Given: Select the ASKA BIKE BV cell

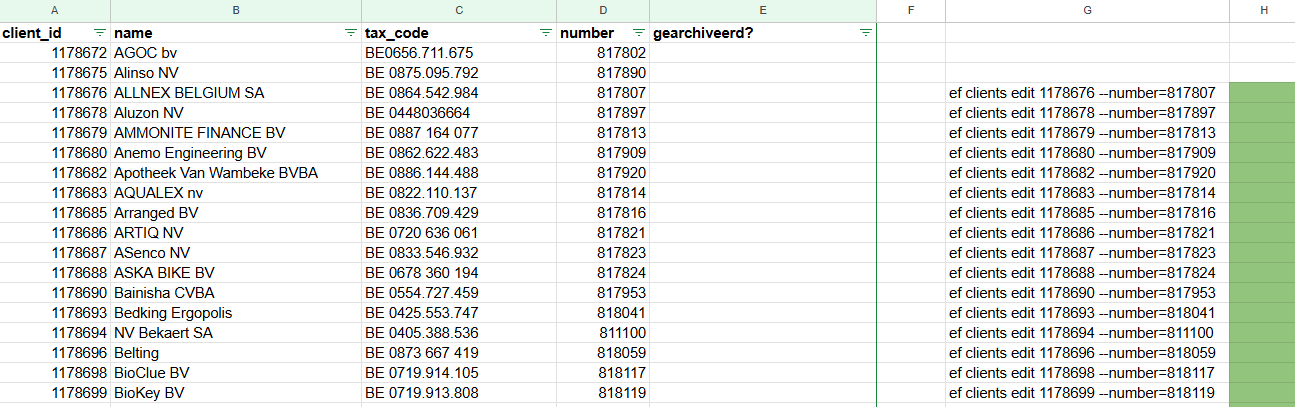Looking at the screenshot, I should (x=236, y=273).
